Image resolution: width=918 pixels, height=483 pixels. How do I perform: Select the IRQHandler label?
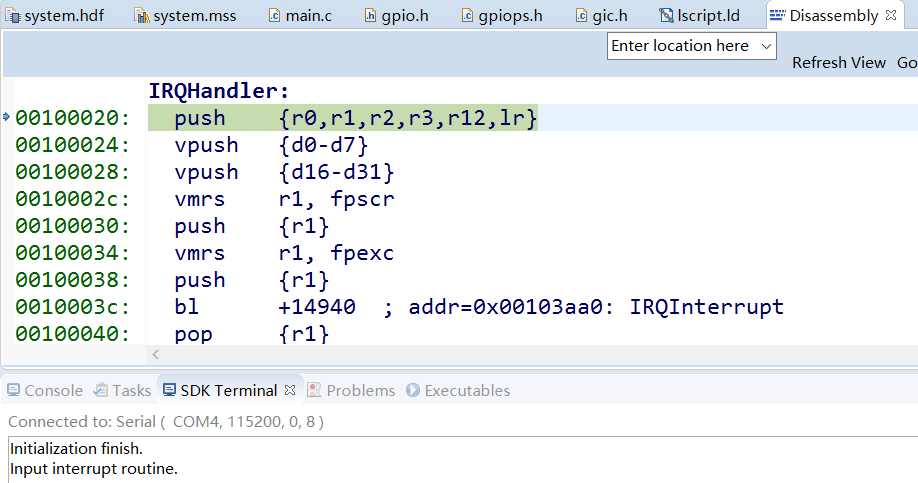[x=219, y=91]
